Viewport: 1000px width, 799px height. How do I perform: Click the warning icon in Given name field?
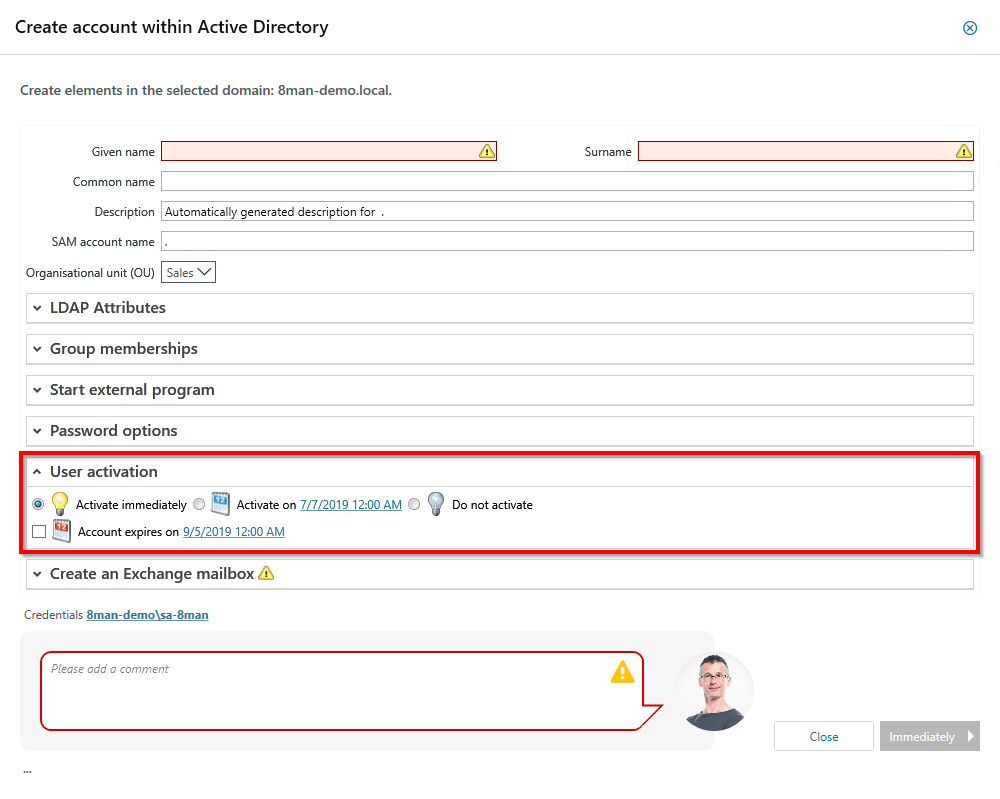pyautogui.click(x=486, y=151)
